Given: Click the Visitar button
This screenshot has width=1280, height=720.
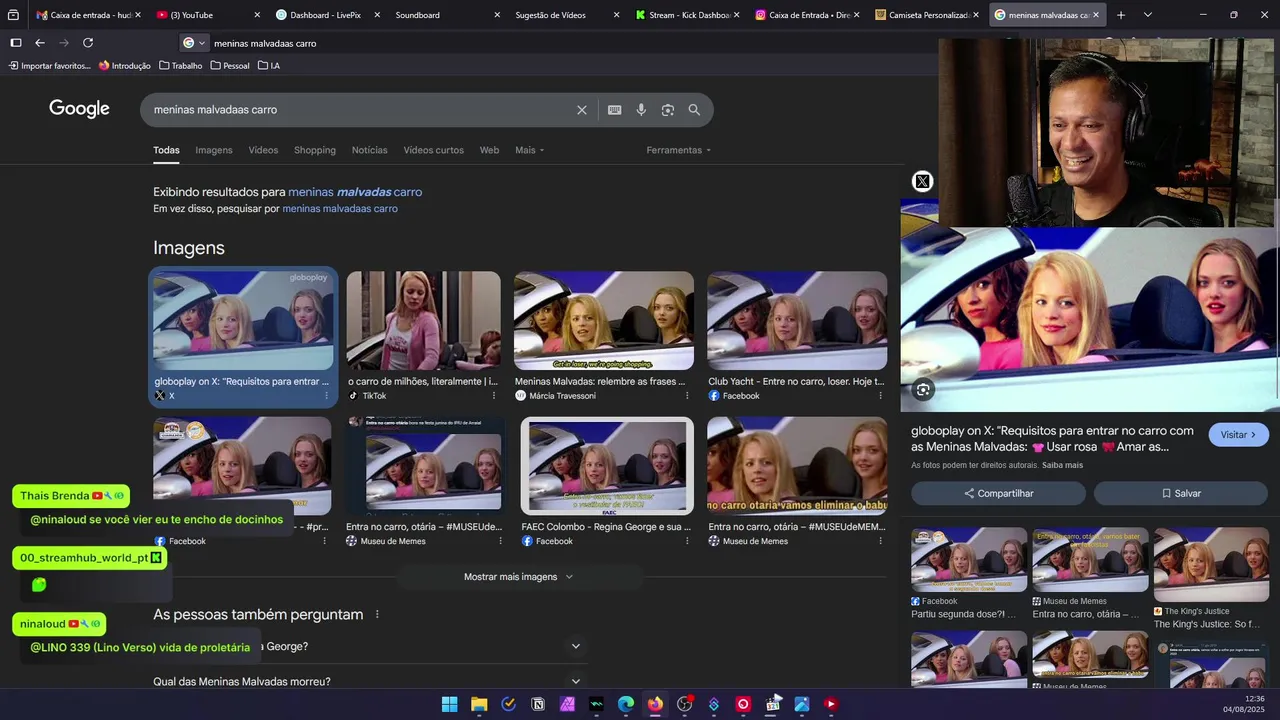Looking at the screenshot, I should pyautogui.click(x=1239, y=435).
